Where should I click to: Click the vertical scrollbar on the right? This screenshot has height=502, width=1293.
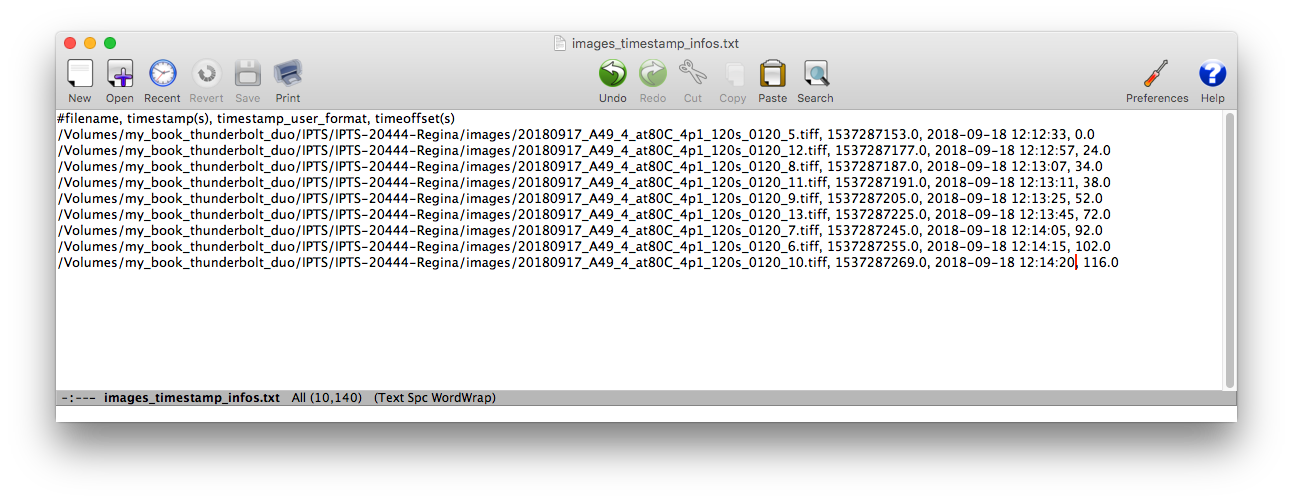coord(1229,250)
